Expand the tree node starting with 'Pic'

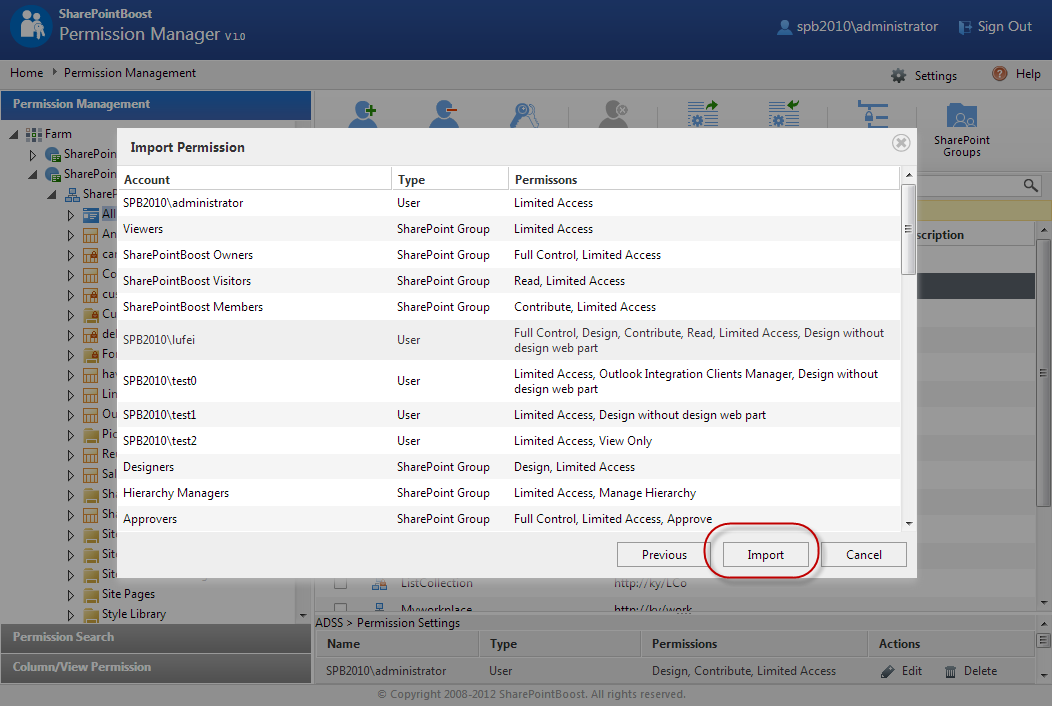tap(70, 435)
